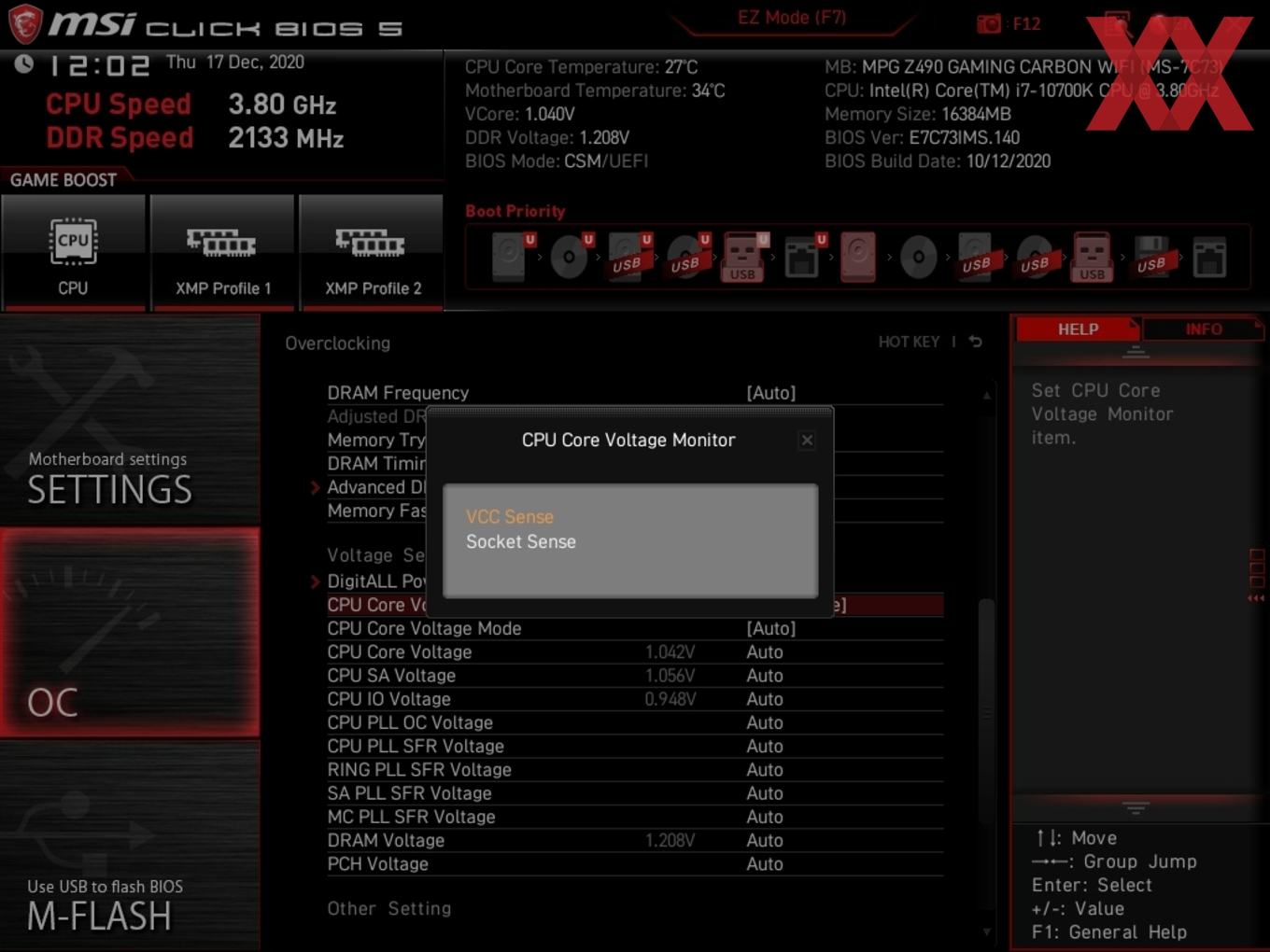
Task: Close the CPU Core Voltage Monitor dialog
Action: pyautogui.click(x=808, y=440)
